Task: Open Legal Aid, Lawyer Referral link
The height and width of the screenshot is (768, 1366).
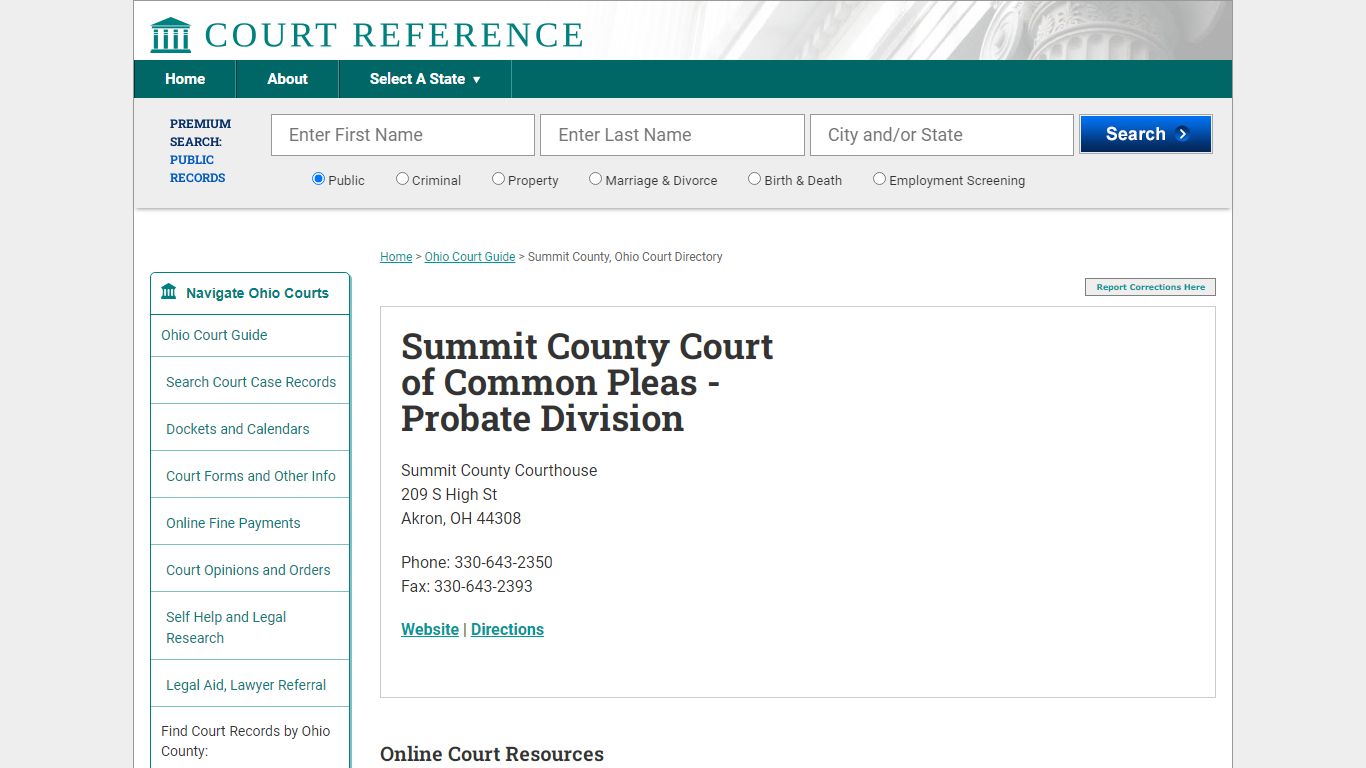Action: click(246, 685)
